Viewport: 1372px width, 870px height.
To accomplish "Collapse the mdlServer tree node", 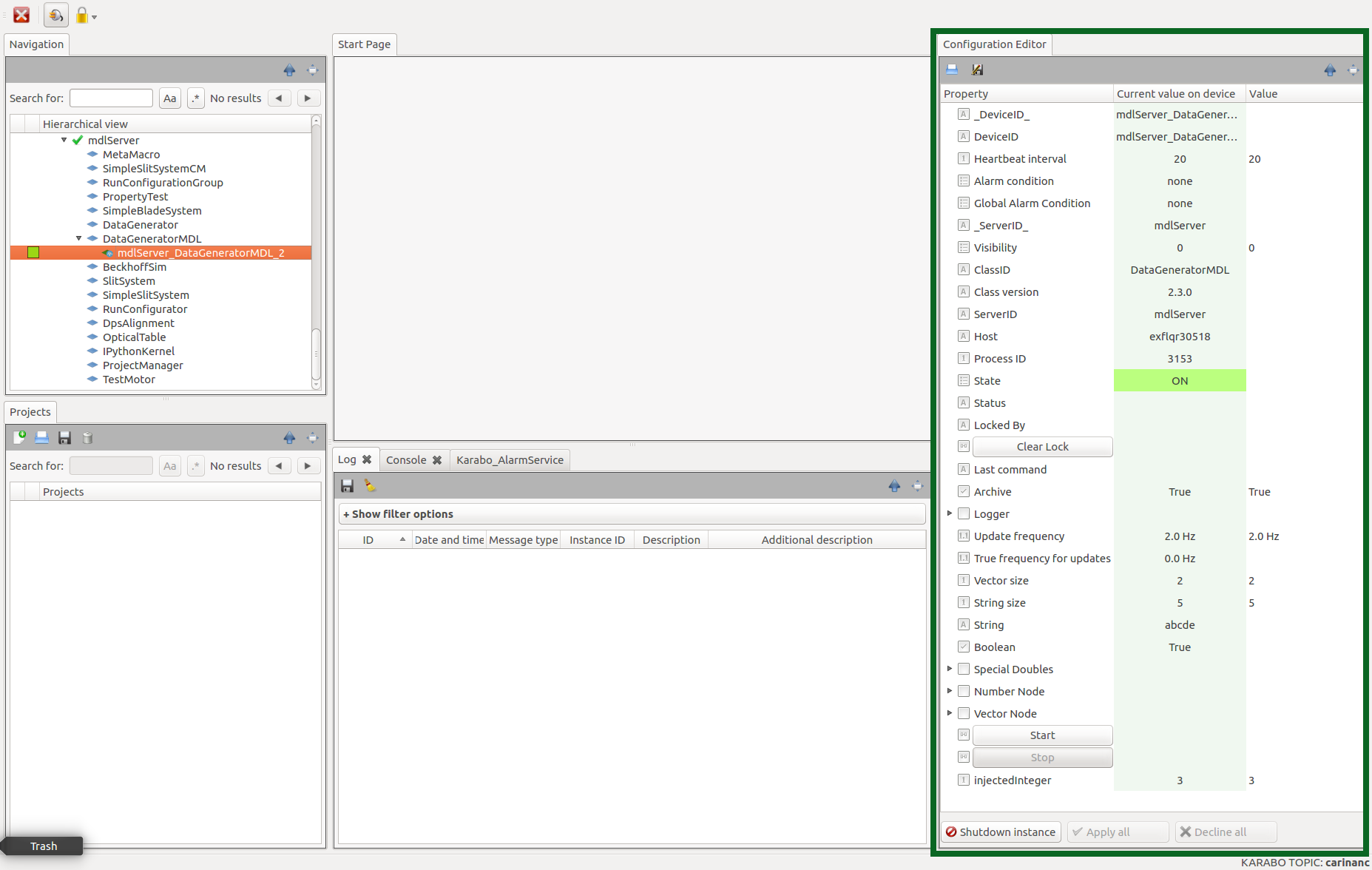I will pos(64,140).
